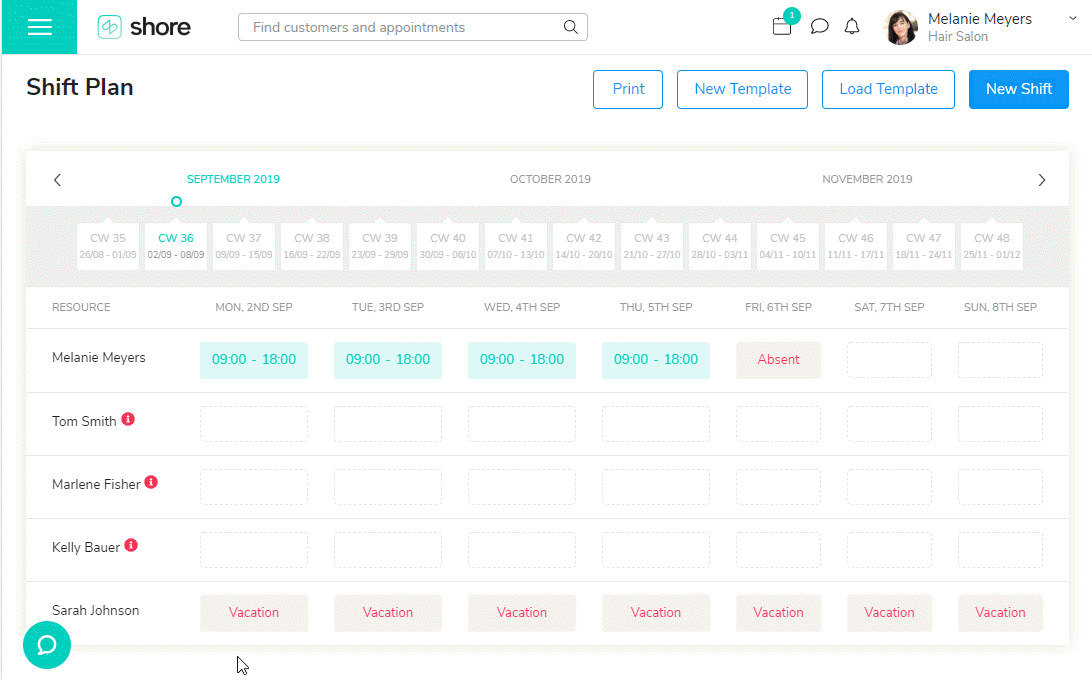The height and width of the screenshot is (680, 1092).
Task: Click the current week timeline marker circle
Action: pyautogui.click(x=176, y=202)
